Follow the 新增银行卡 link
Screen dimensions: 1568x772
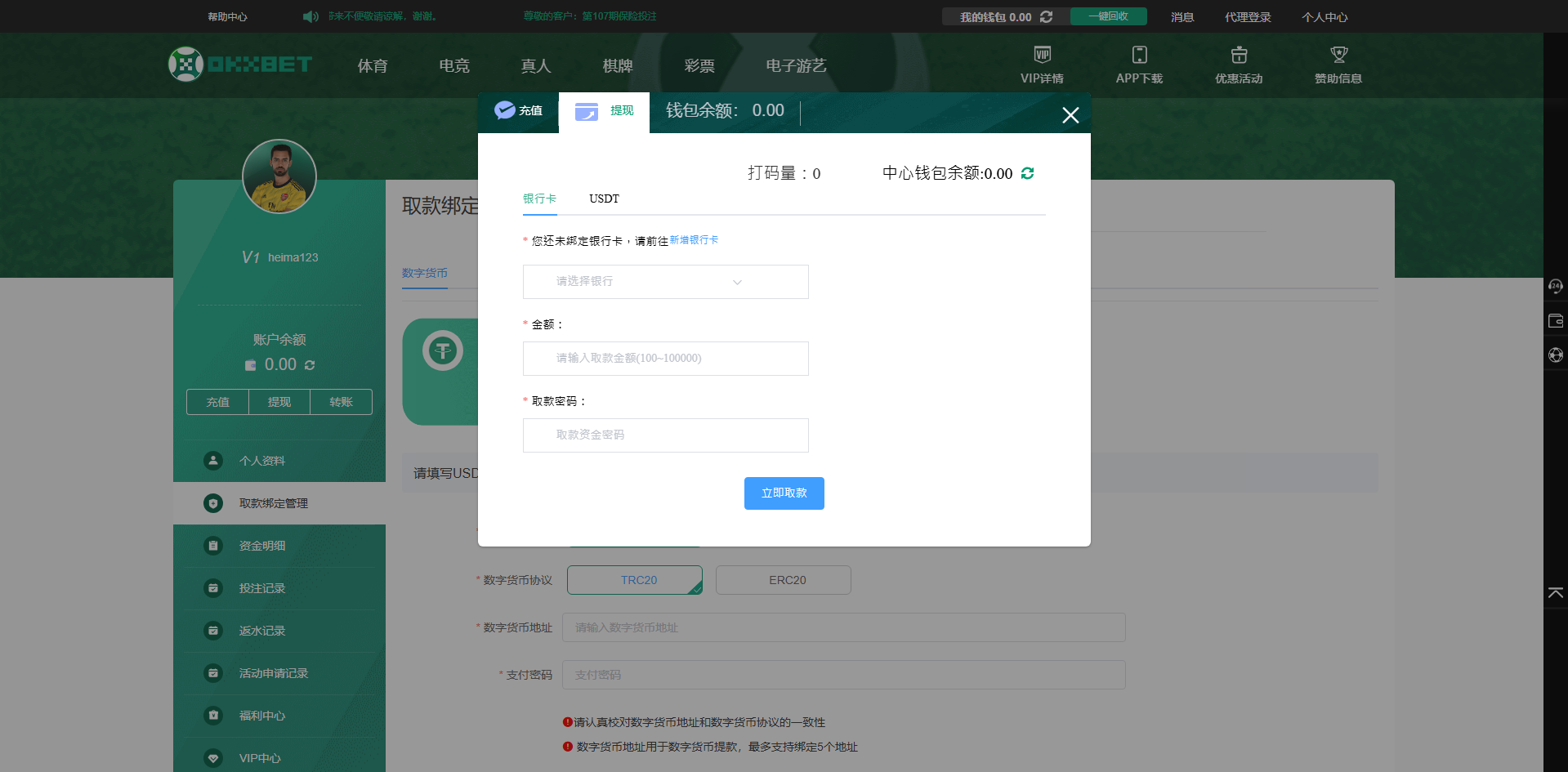(x=694, y=240)
